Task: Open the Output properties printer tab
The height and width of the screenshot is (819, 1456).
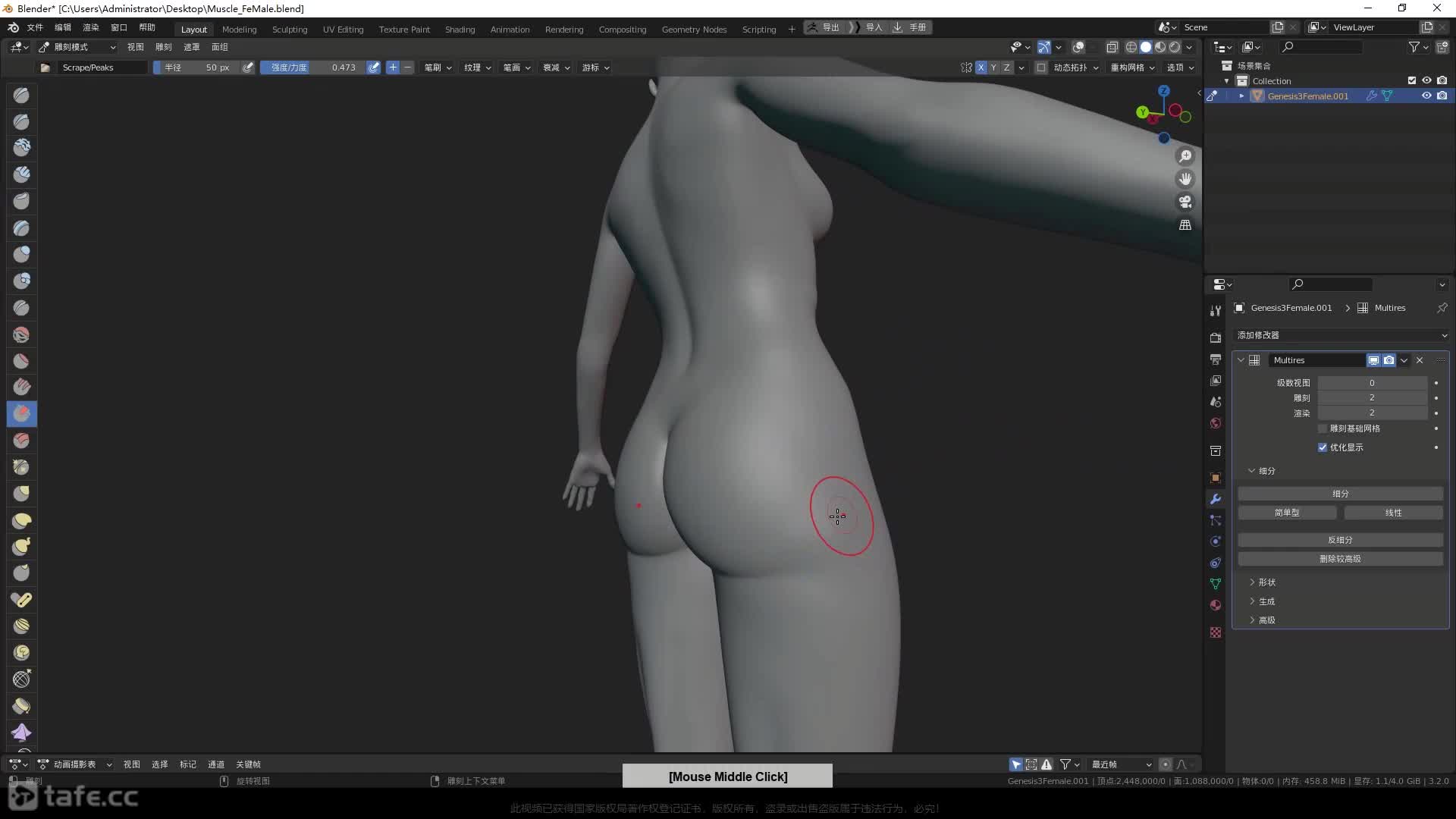Action: (x=1216, y=359)
